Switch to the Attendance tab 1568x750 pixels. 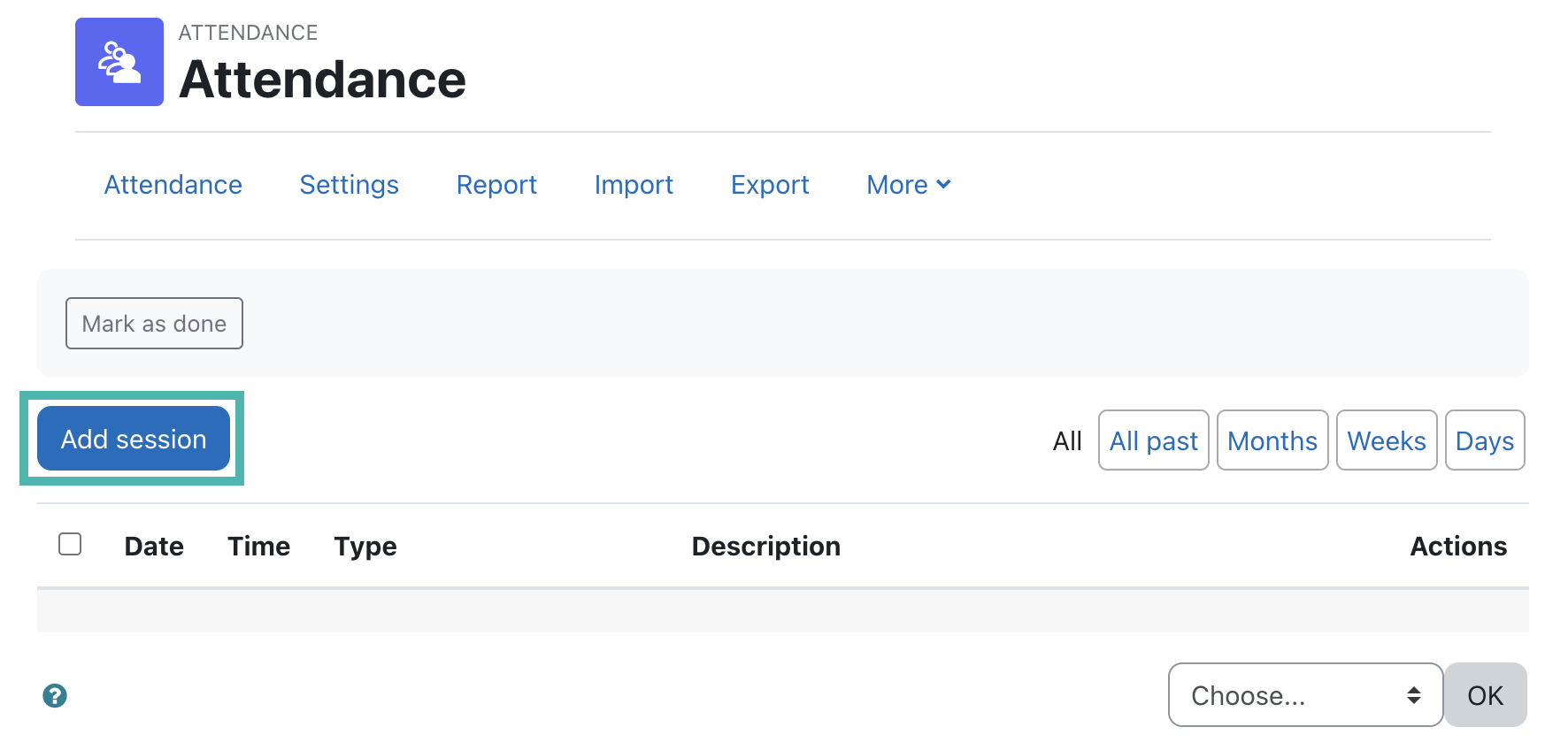[x=173, y=185]
